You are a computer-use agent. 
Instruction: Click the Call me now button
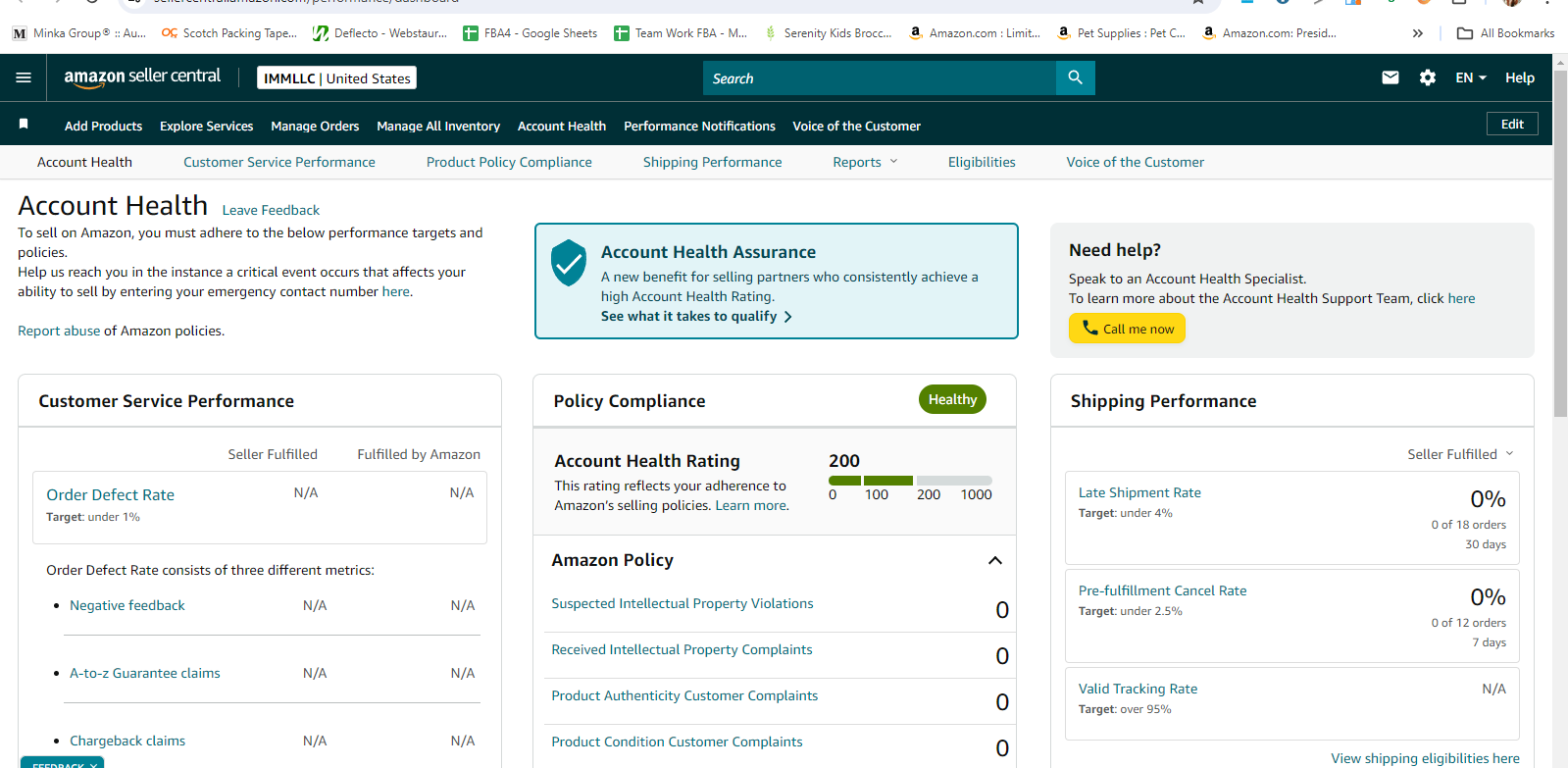pyautogui.click(x=1127, y=329)
